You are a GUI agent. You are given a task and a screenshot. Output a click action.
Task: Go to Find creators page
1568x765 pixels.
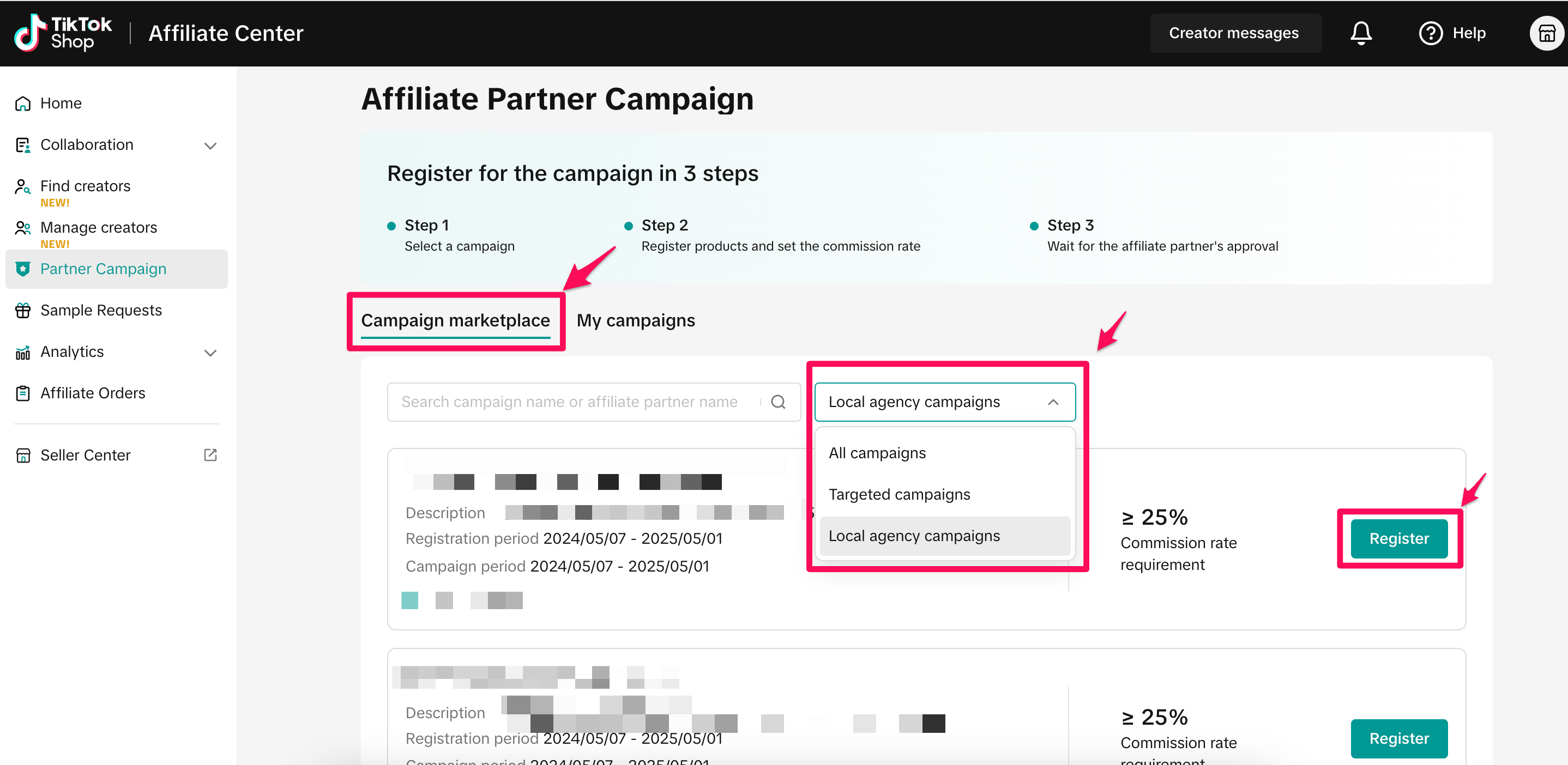85,186
